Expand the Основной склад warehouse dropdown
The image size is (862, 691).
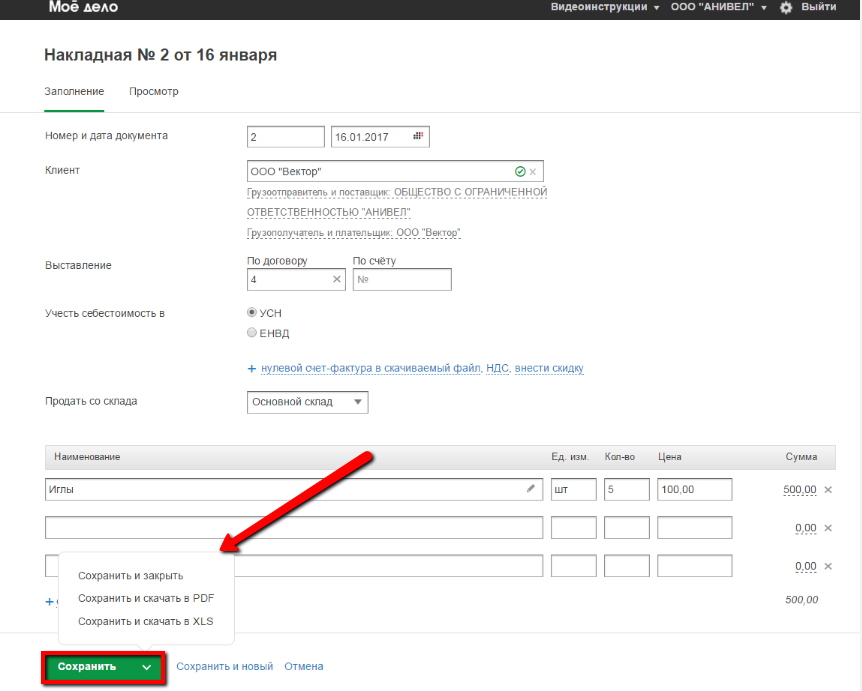coord(307,402)
